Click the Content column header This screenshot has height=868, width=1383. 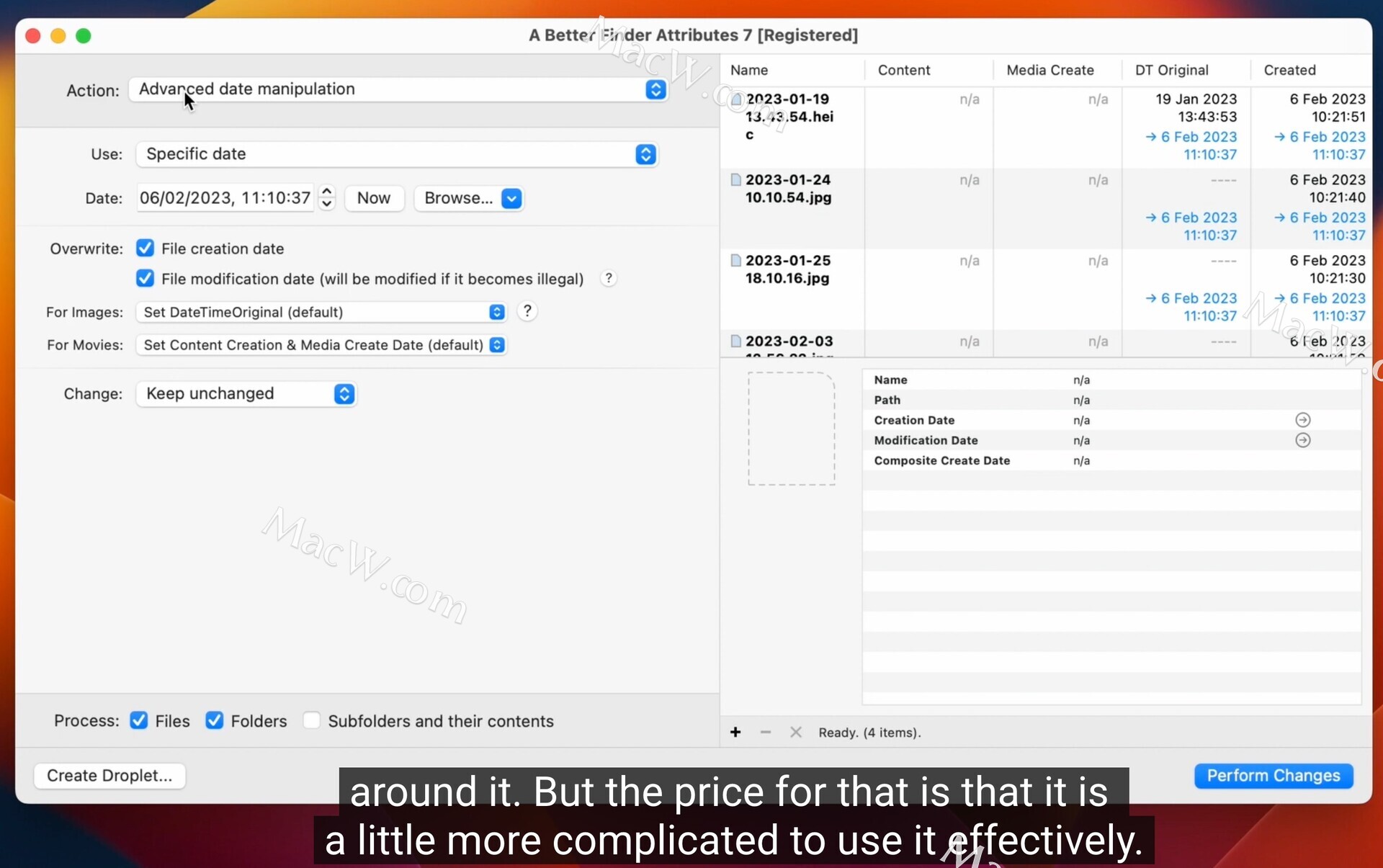click(x=928, y=70)
